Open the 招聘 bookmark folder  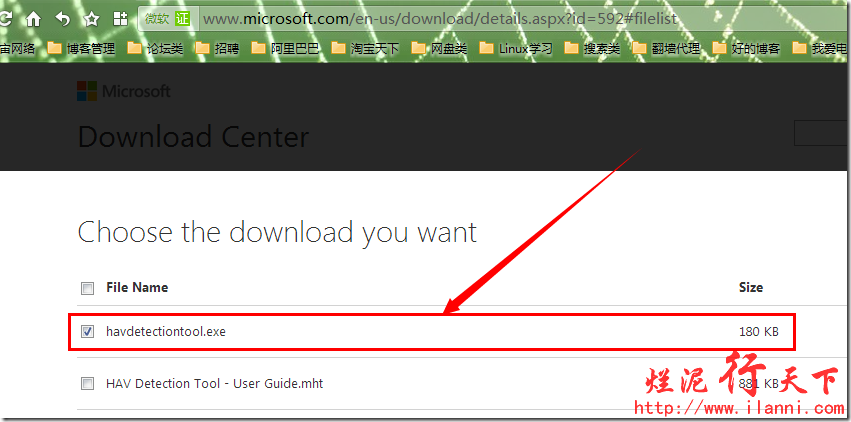tap(218, 49)
